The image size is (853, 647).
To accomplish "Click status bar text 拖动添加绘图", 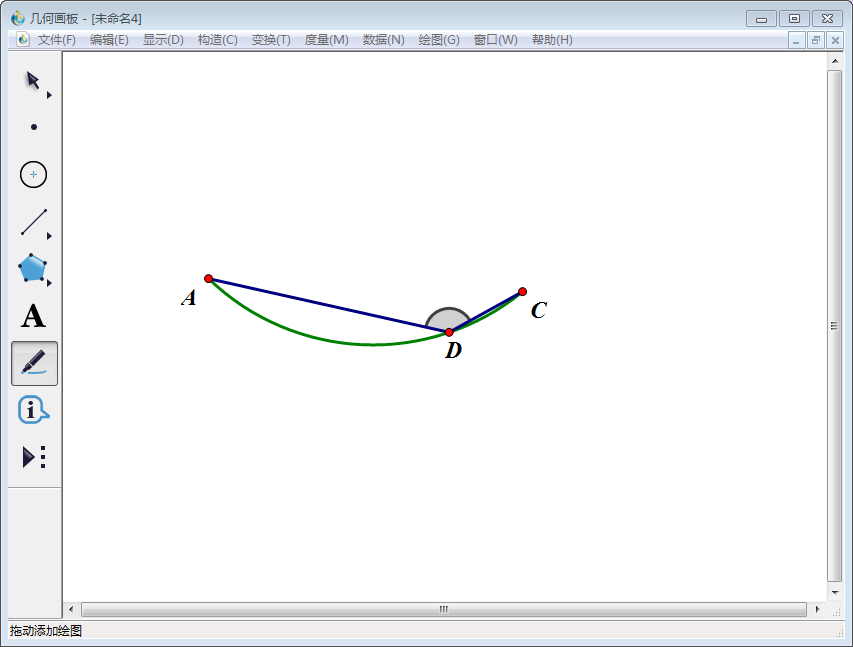I will click(46, 631).
